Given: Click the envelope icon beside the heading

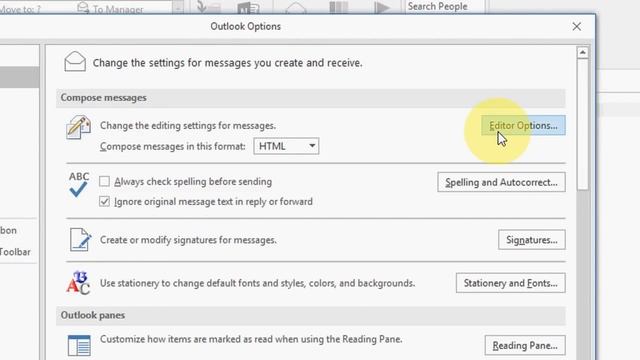Looking at the screenshot, I should pyautogui.click(x=75, y=62).
